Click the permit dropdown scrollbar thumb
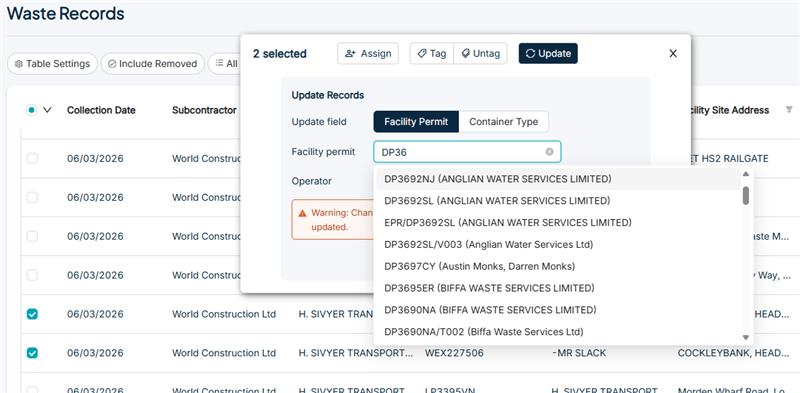The height and width of the screenshot is (393, 800). pyautogui.click(x=745, y=195)
